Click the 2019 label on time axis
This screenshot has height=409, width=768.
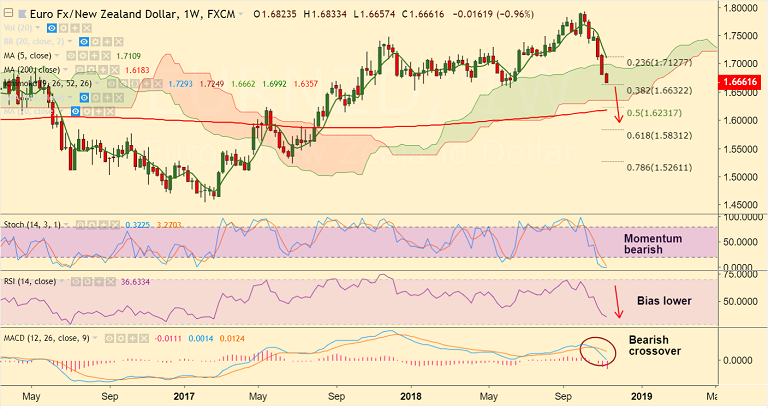[x=640, y=396]
